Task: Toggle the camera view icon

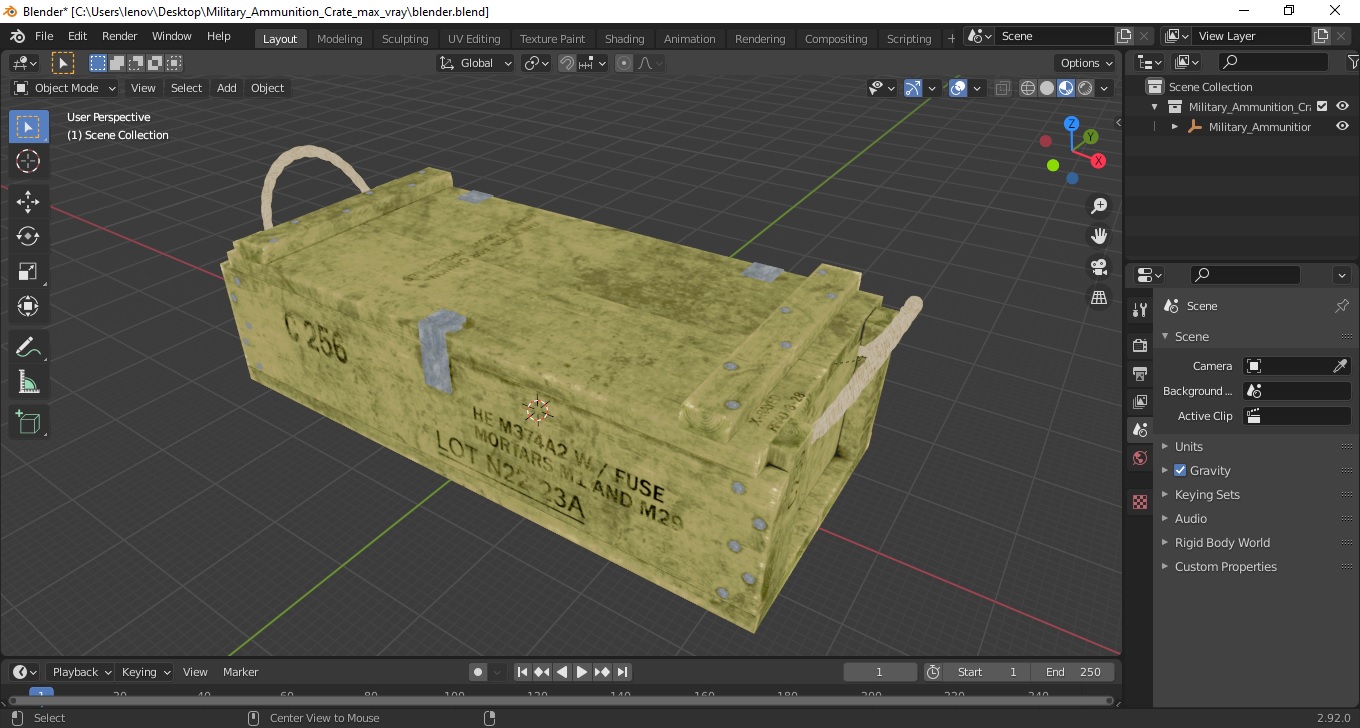Action: (x=1099, y=267)
